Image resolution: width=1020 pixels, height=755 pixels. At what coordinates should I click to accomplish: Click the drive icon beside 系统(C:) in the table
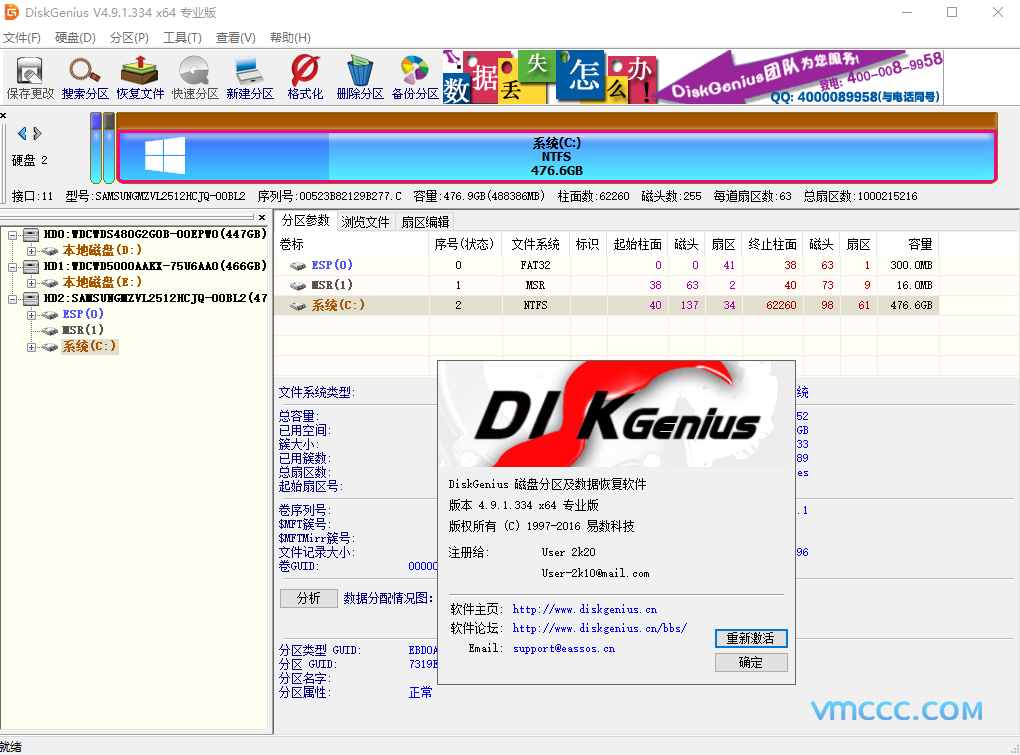[x=298, y=306]
